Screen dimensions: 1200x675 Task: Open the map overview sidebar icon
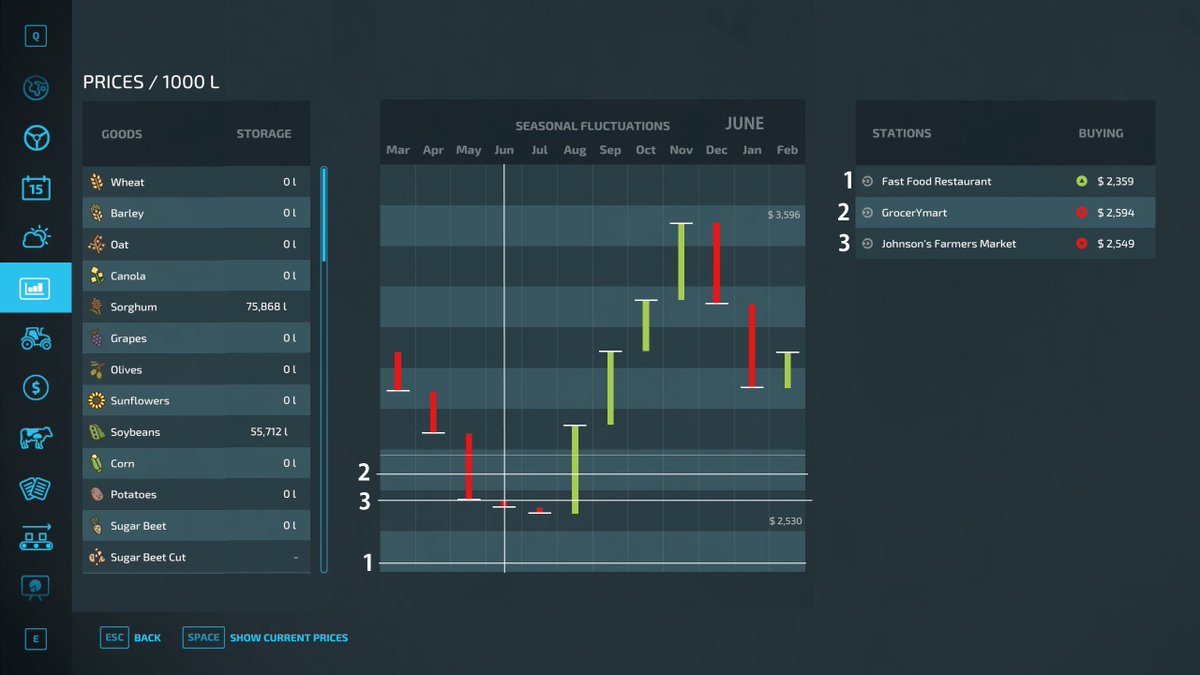click(x=36, y=87)
